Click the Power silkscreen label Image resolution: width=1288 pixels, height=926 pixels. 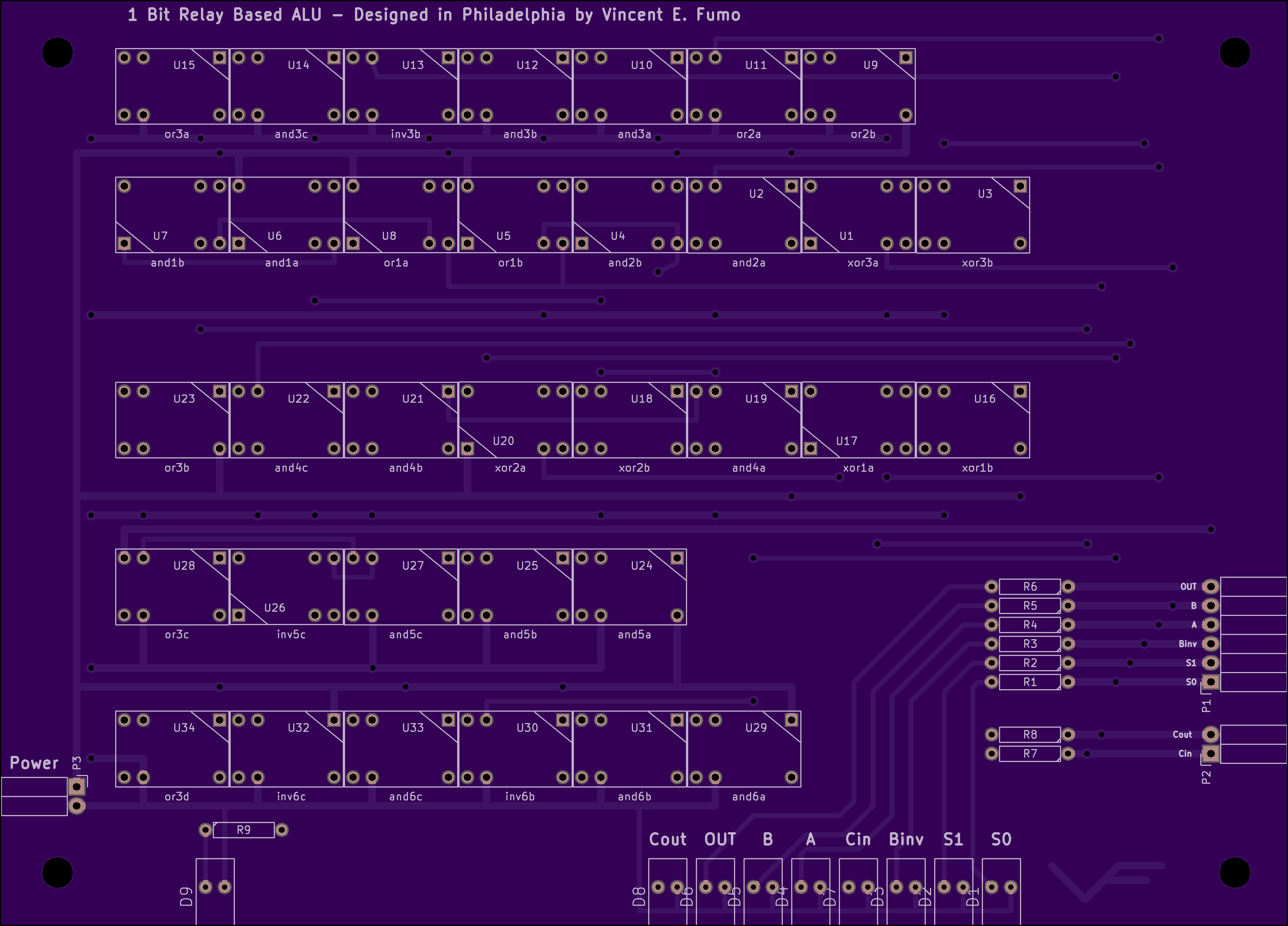tap(34, 764)
